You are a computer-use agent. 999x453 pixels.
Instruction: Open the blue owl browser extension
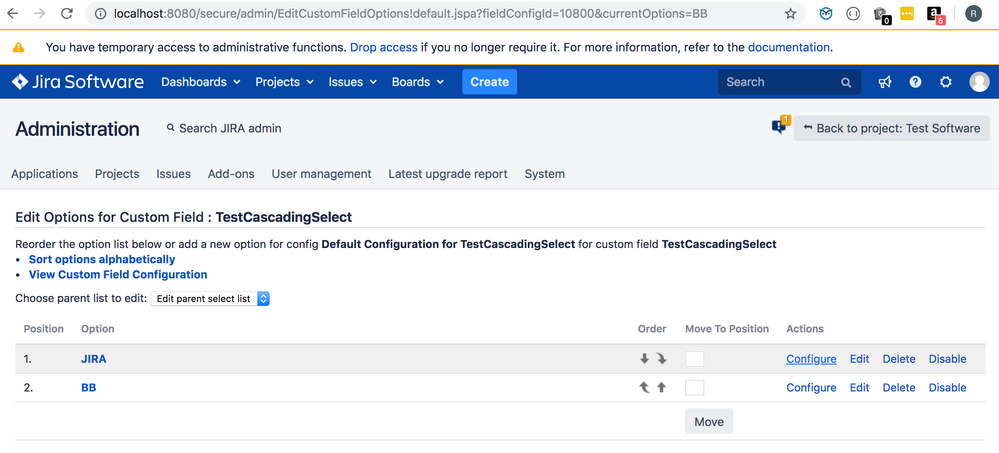826,13
